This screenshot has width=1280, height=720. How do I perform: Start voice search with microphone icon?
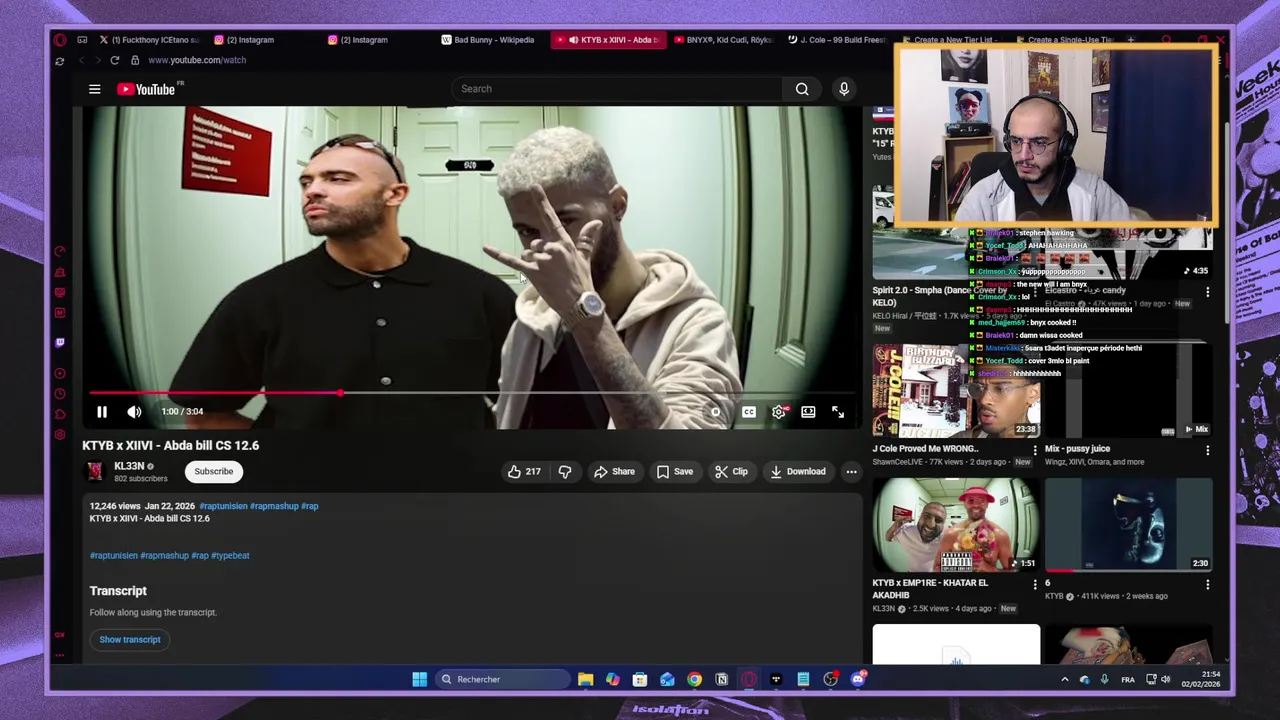pos(844,89)
